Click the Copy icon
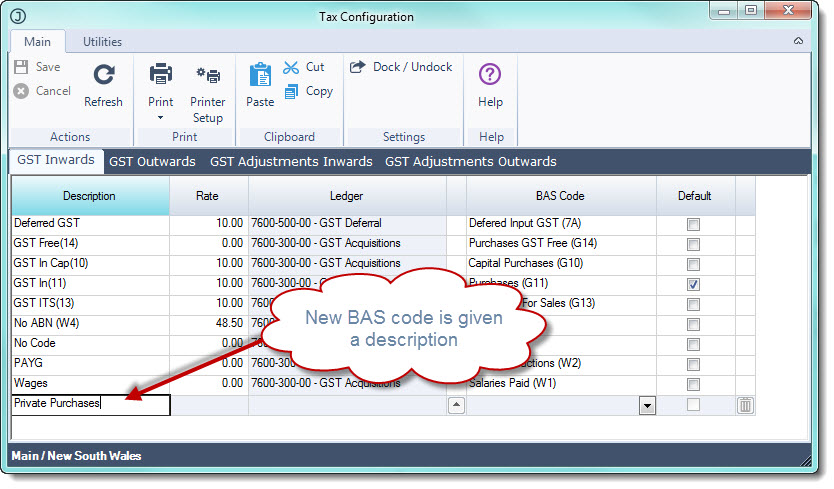This screenshot has height=489, width=834. coord(291,92)
